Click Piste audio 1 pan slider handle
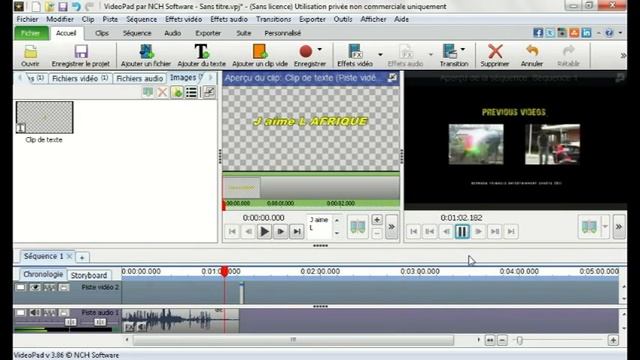 [100, 322]
